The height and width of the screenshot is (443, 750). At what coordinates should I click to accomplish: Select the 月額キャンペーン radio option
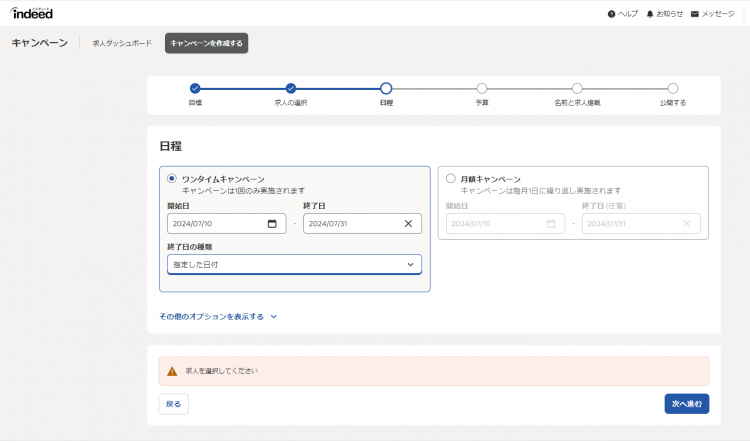coord(451,179)
